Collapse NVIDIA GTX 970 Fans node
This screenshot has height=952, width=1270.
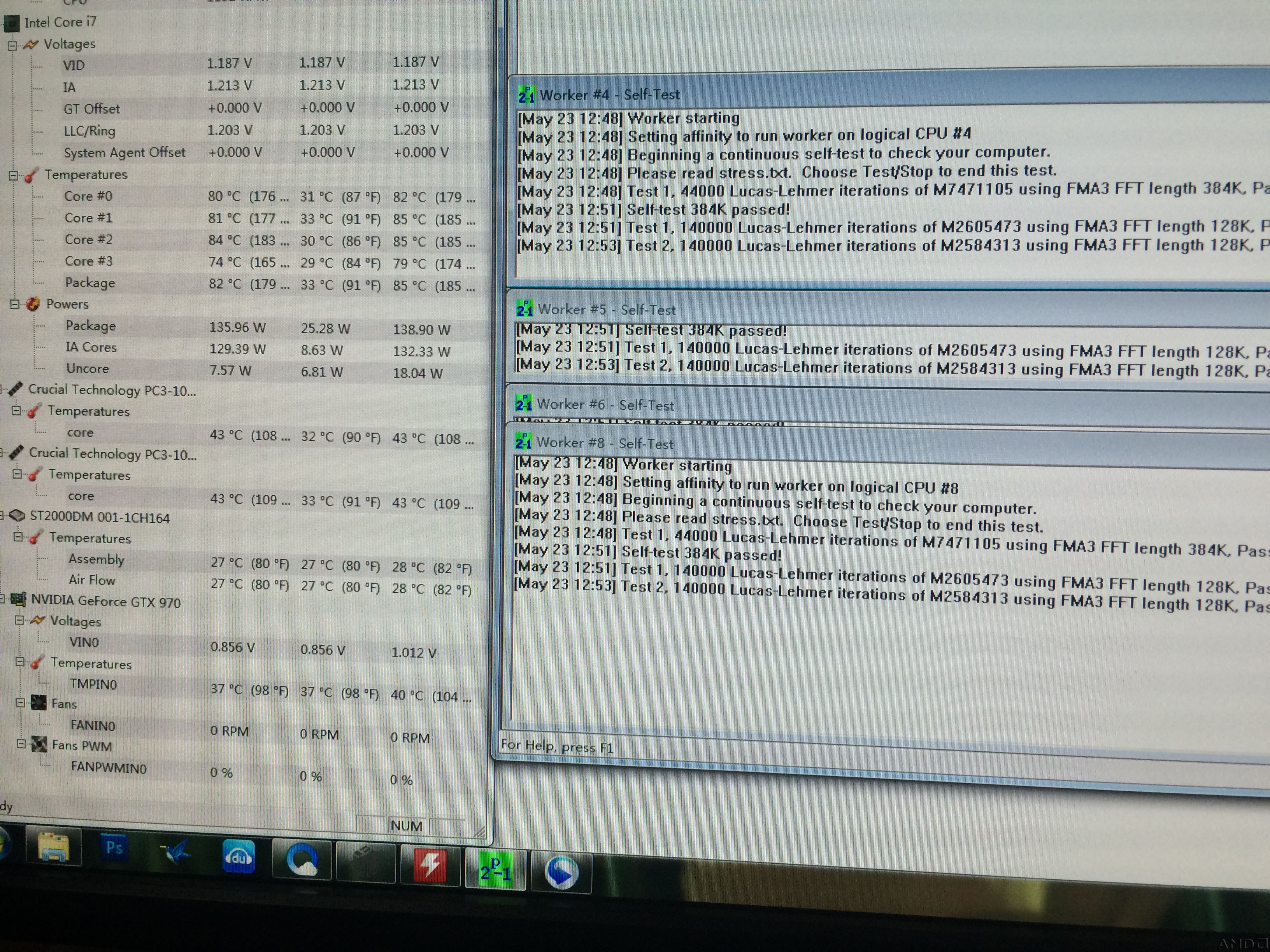click(21, 703)
